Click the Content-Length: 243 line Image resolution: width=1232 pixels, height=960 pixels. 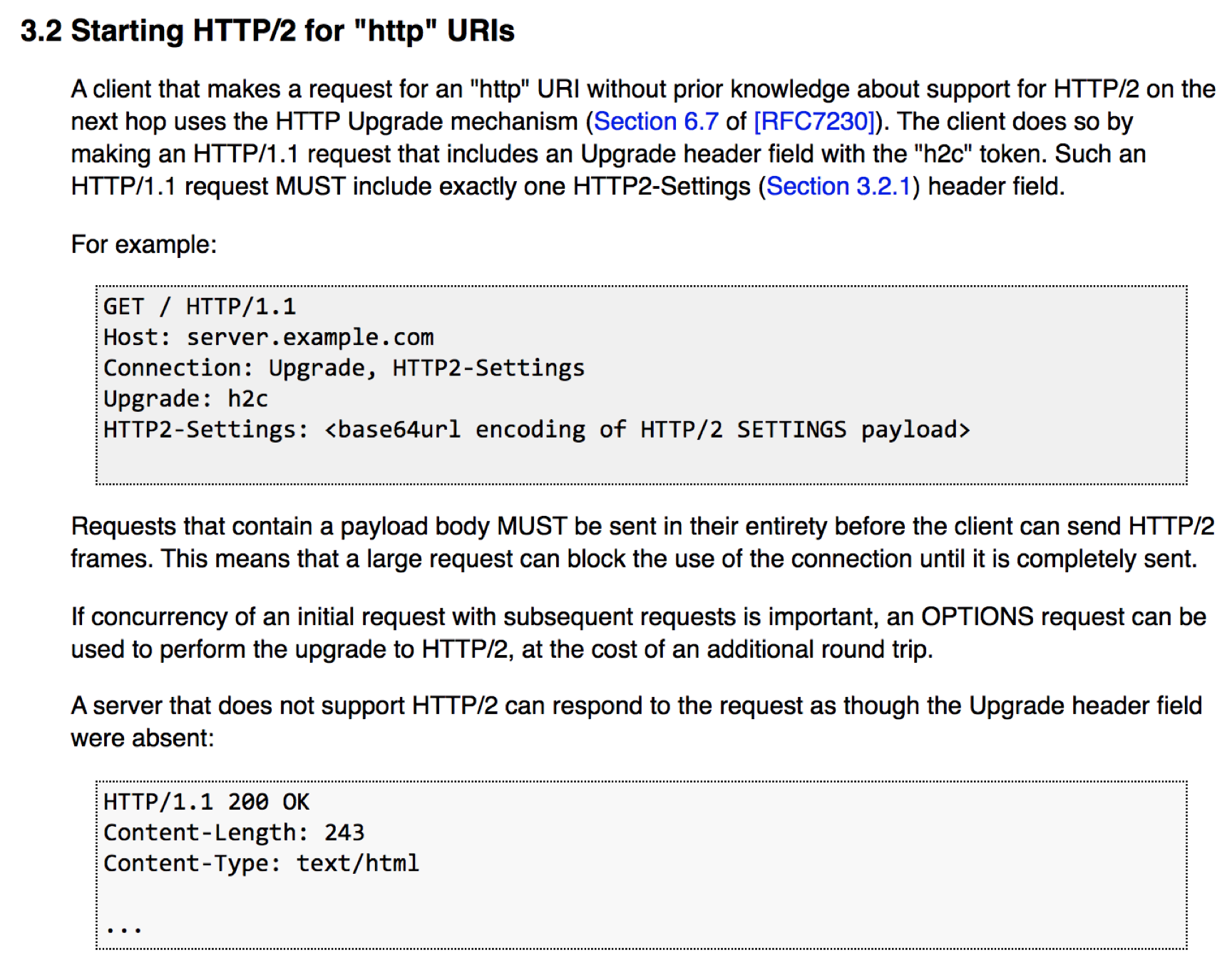[x=234, y=832]
